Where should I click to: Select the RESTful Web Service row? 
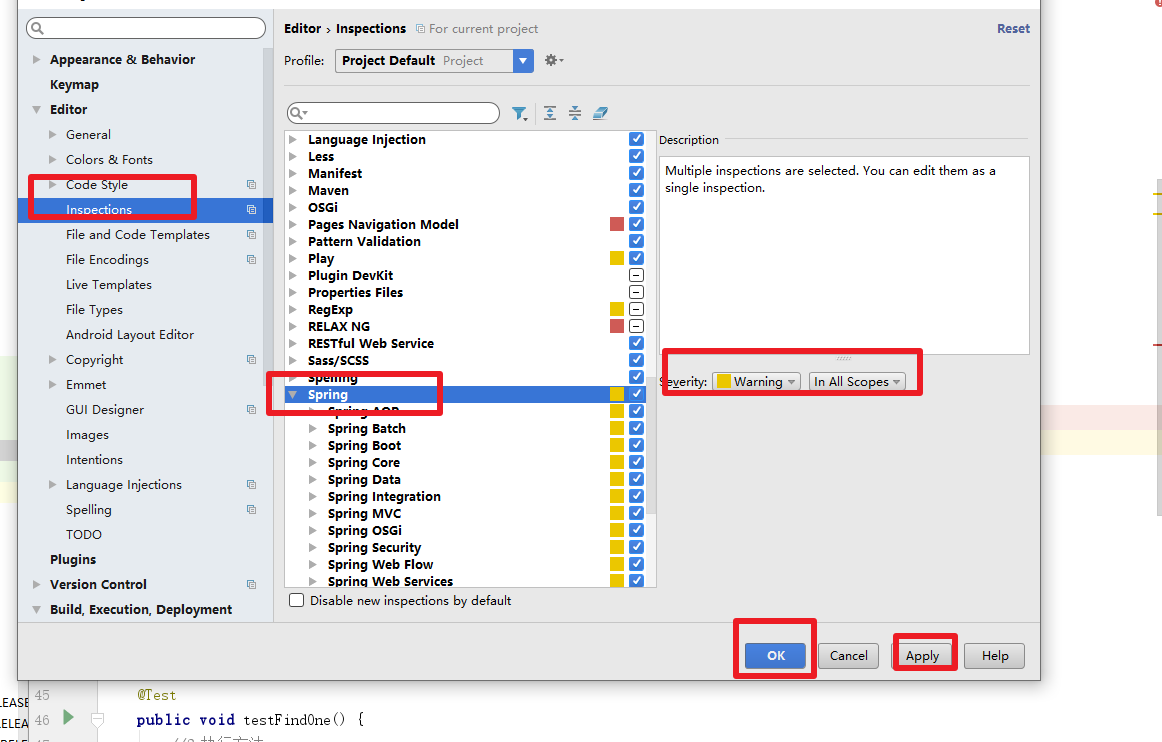(x=465, y=343)
